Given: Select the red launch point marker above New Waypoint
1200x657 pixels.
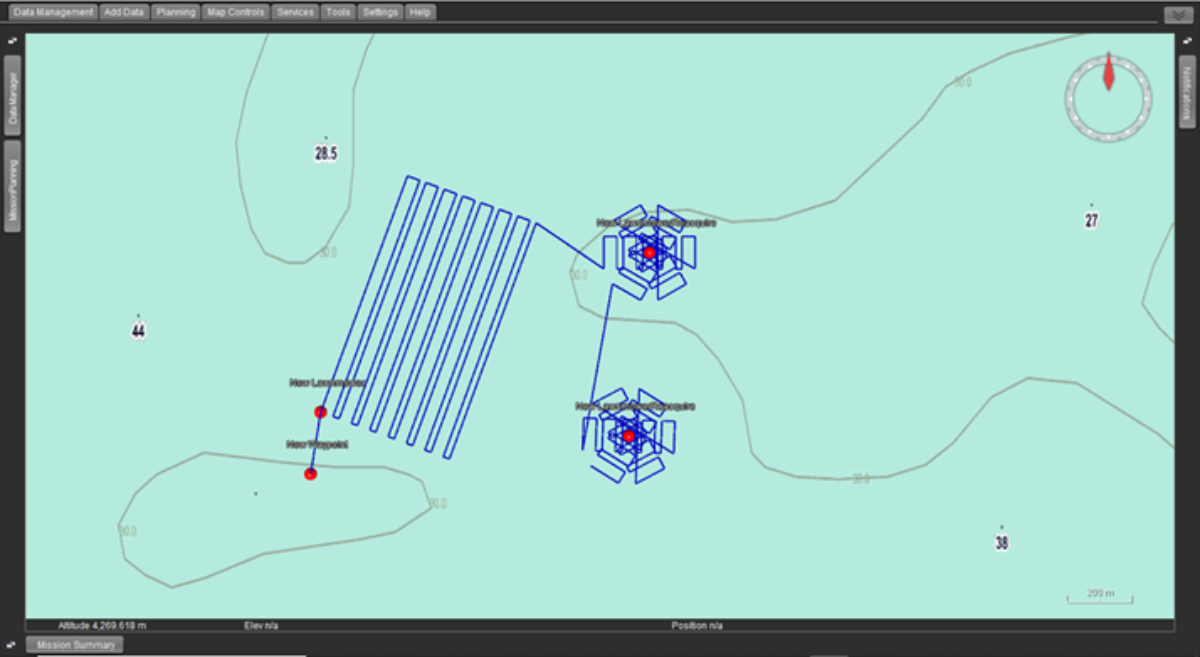Looking at the screenshot, I should [x=320, y=412].
